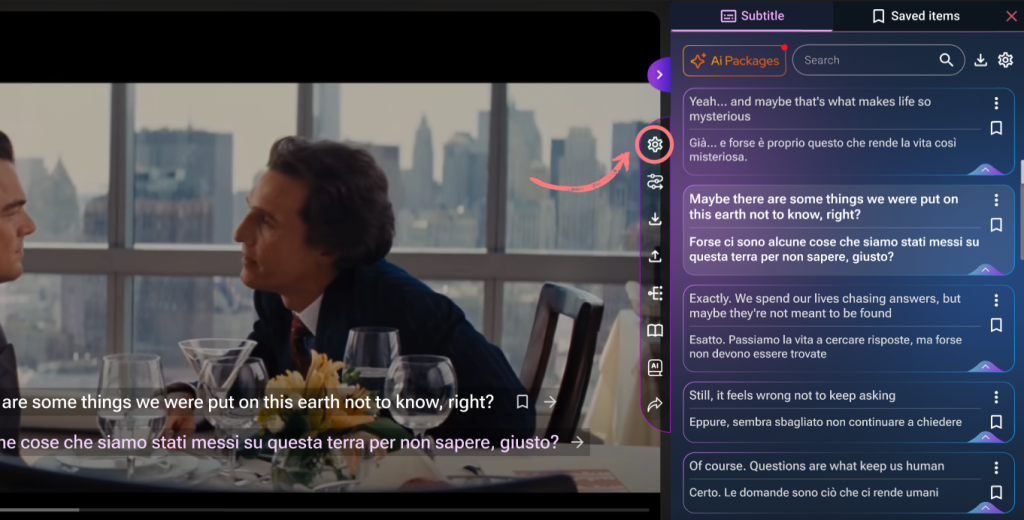
Task: Open the tree structure icon in vertical toolbar
Action: (655, 293)
